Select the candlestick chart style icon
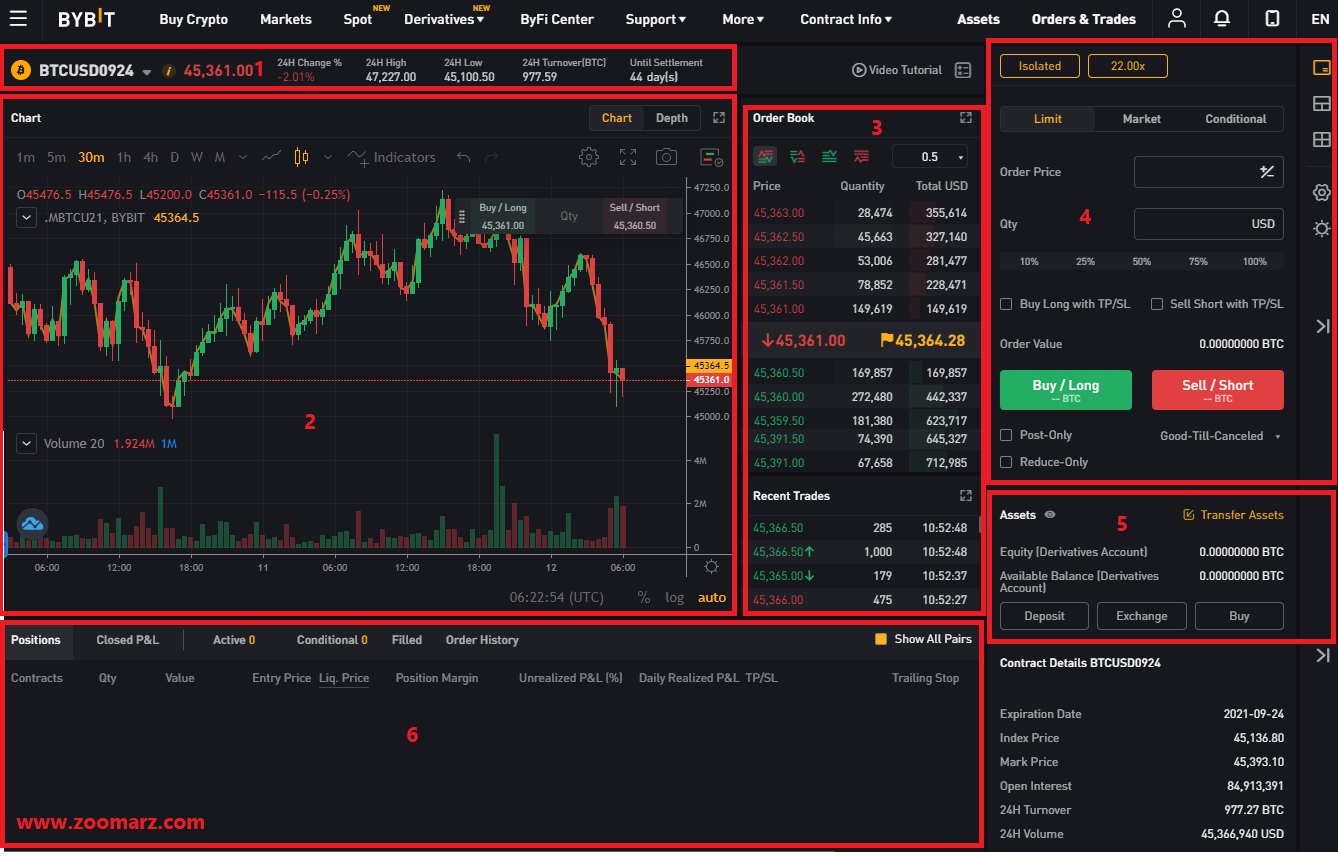This screenshot has height=856, width=1338. point(301,157)
